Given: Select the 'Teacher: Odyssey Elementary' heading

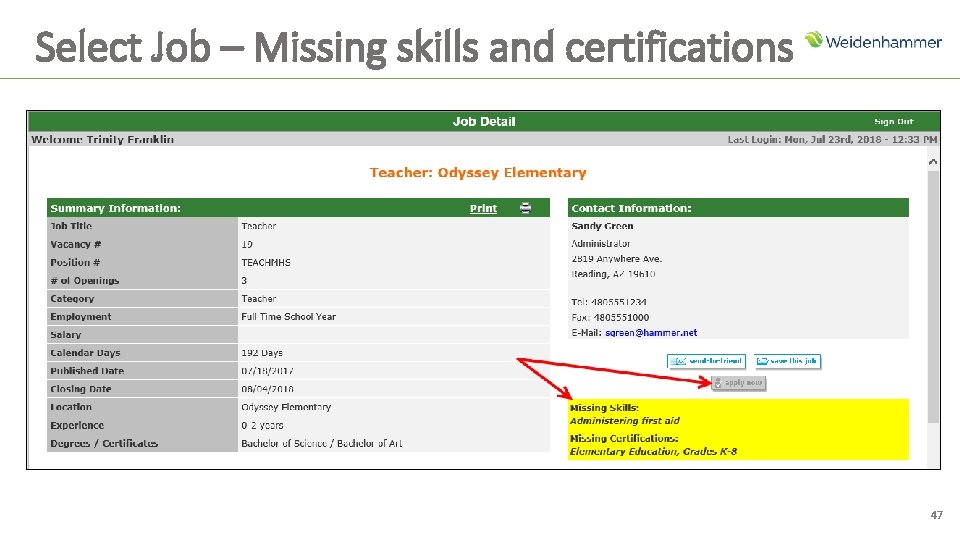Looking at the screenshot, I should coord(478,173).
